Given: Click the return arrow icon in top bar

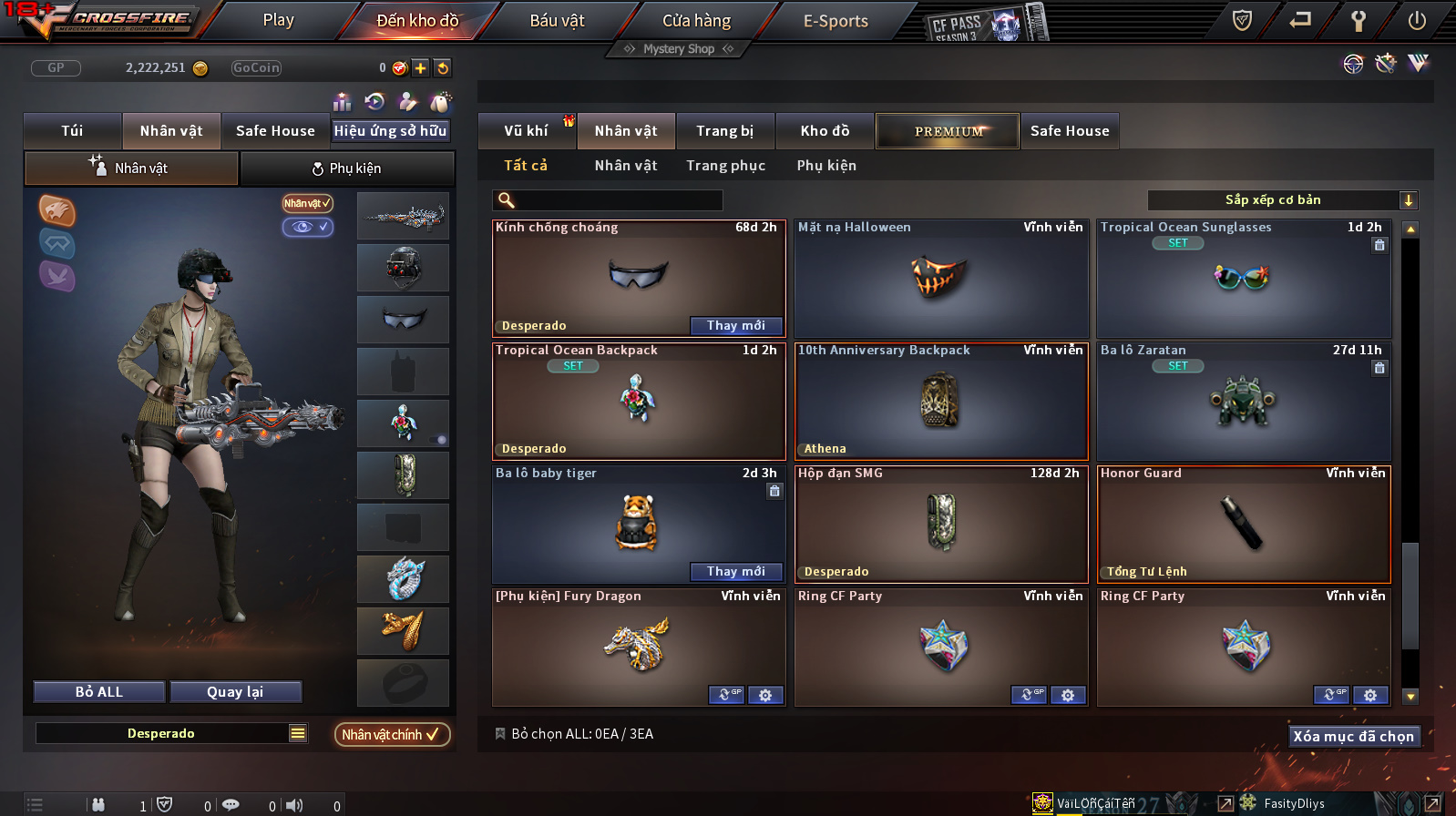Looking at the screenshot, I should [x=1300, y=20].
